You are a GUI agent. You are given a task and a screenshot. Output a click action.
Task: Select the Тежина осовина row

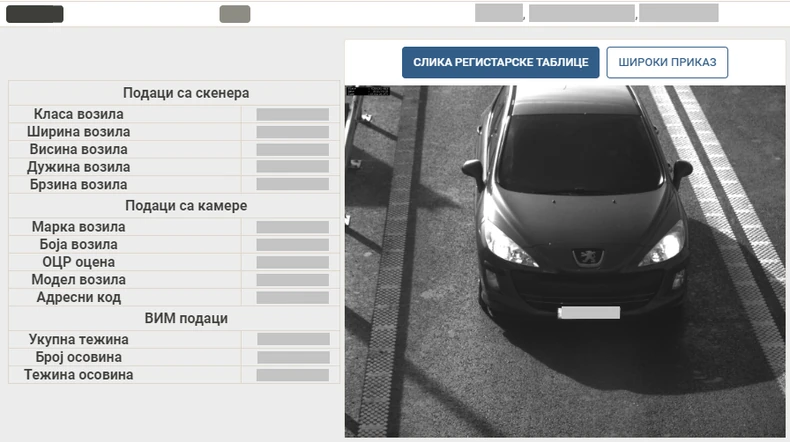tap(174, 375)
